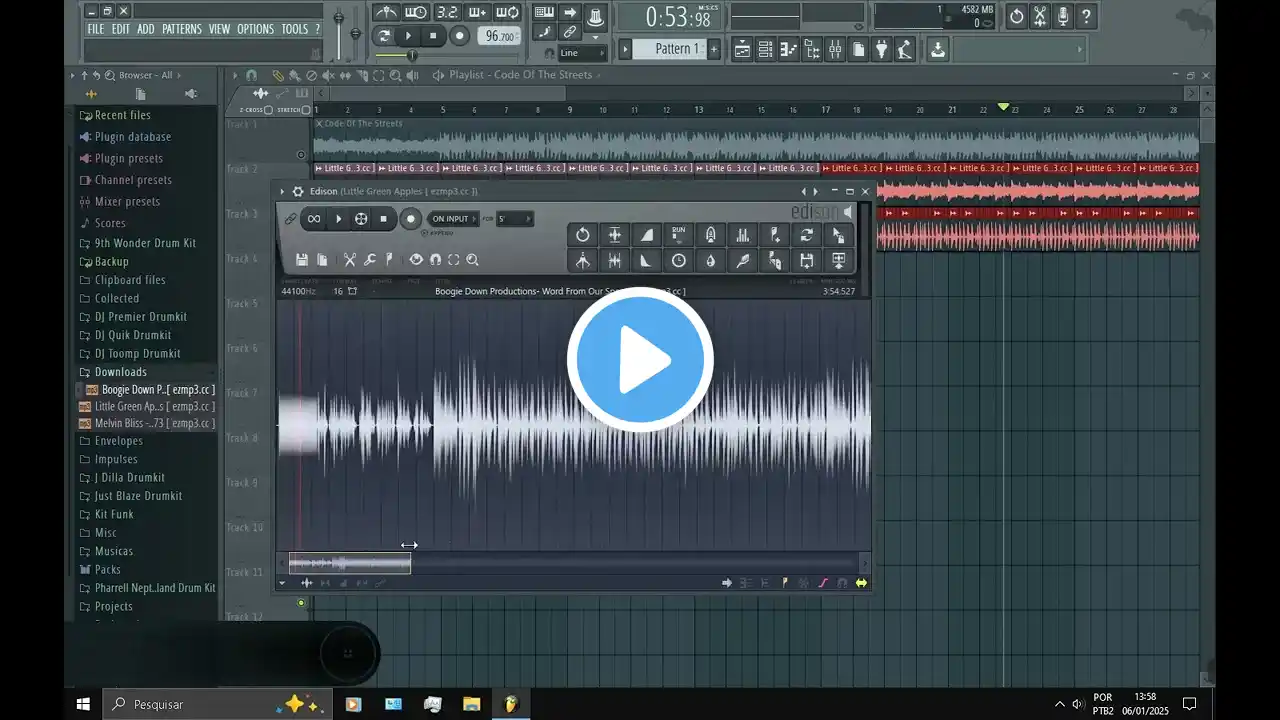Open the OPTIONS menu
The height and width of the screenshot is (720, 1280).
pos(255,29)
